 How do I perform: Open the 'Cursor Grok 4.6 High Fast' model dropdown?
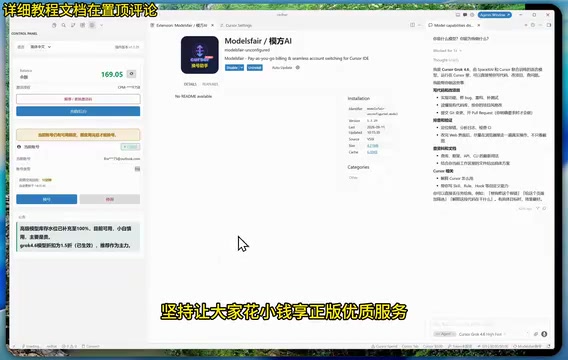(482, 334)
